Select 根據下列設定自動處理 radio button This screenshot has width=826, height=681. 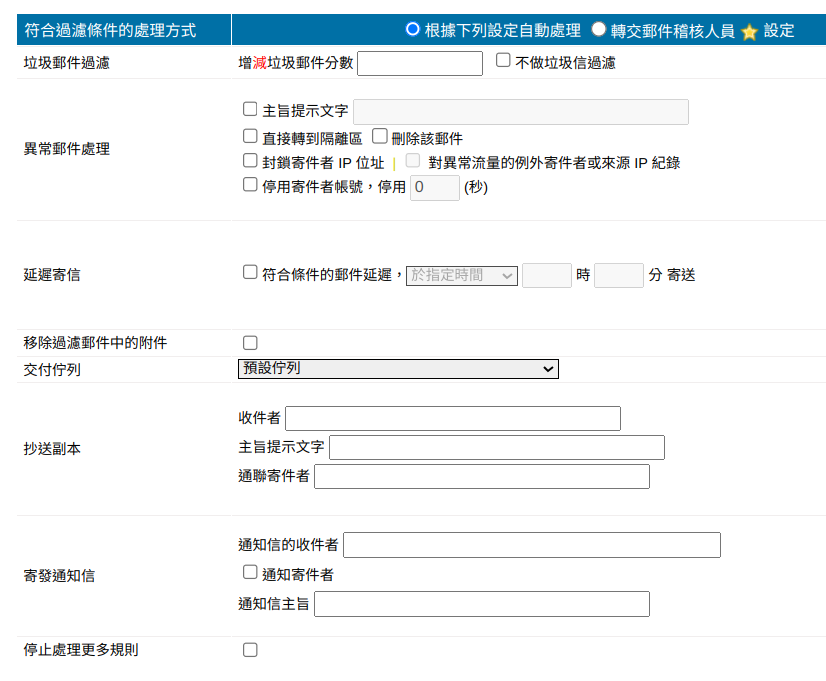point(412,29)
